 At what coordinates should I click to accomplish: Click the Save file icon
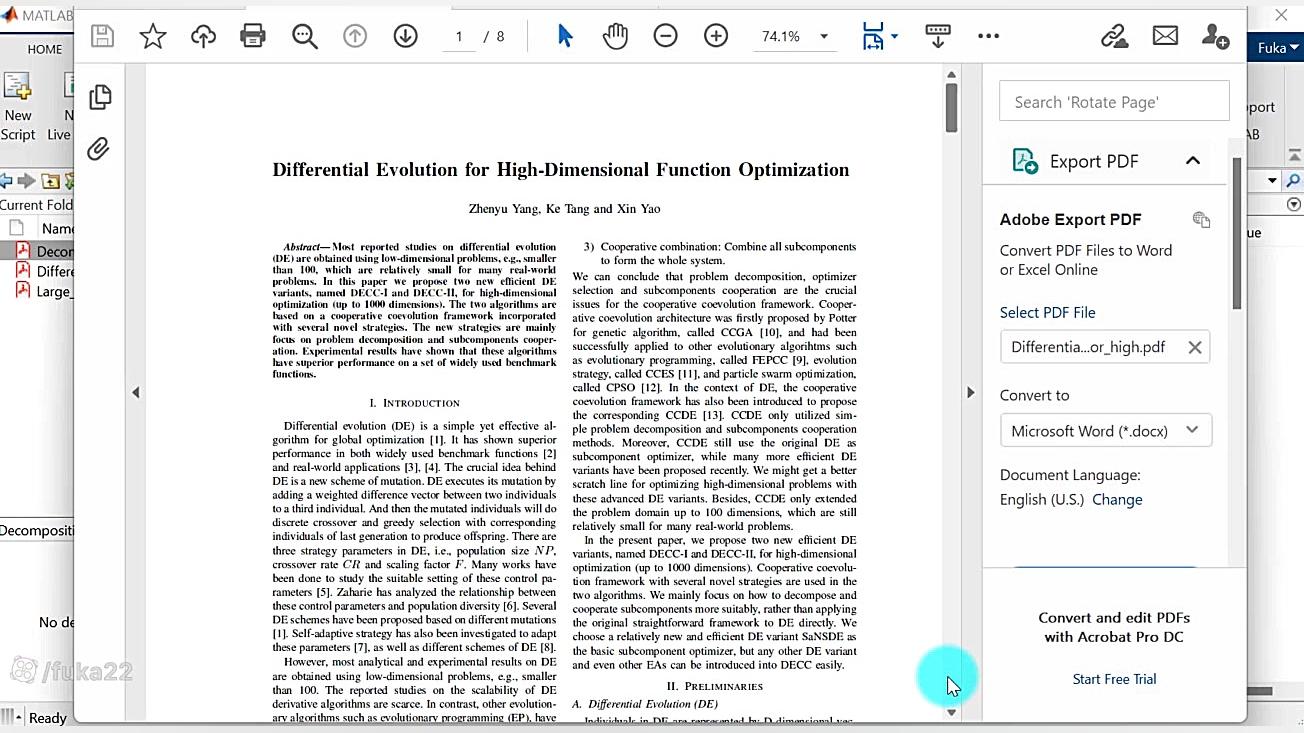(102, 37)
